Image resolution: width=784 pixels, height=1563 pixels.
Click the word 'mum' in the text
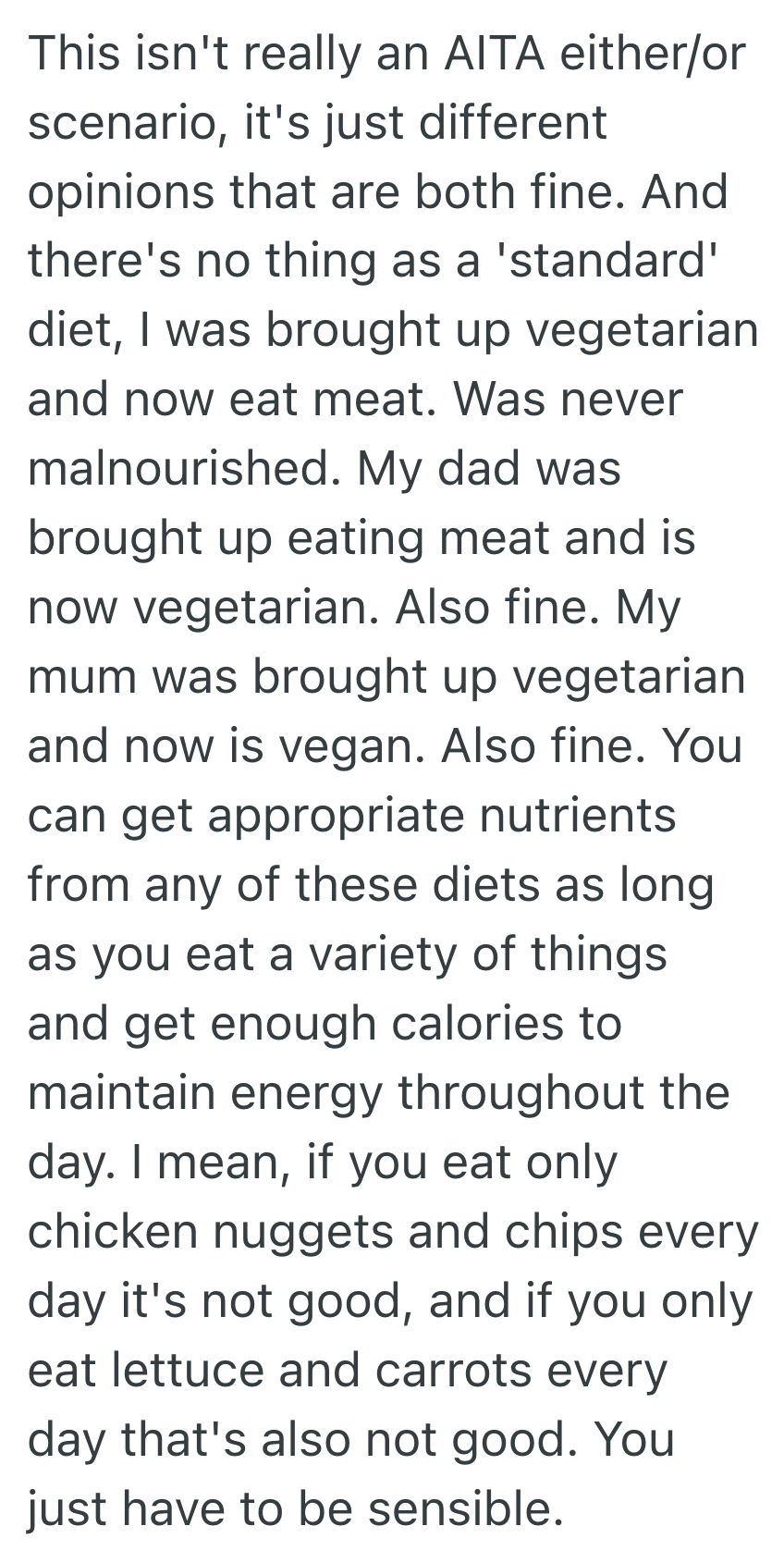click(x=81, y=677)
